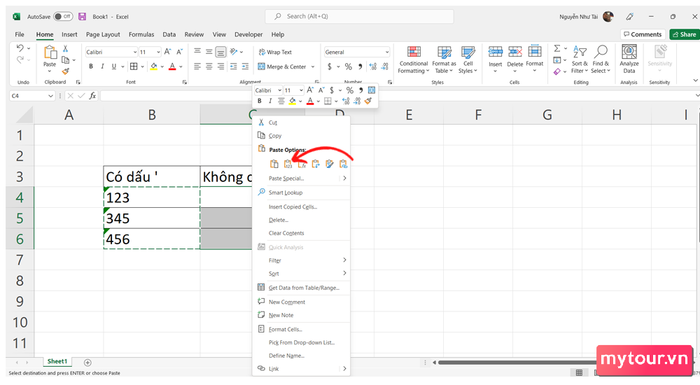The height and width of the screenshot is (385, 700).
Task: Open Conditional Formatting dropdown
Action: coord(414,59)
